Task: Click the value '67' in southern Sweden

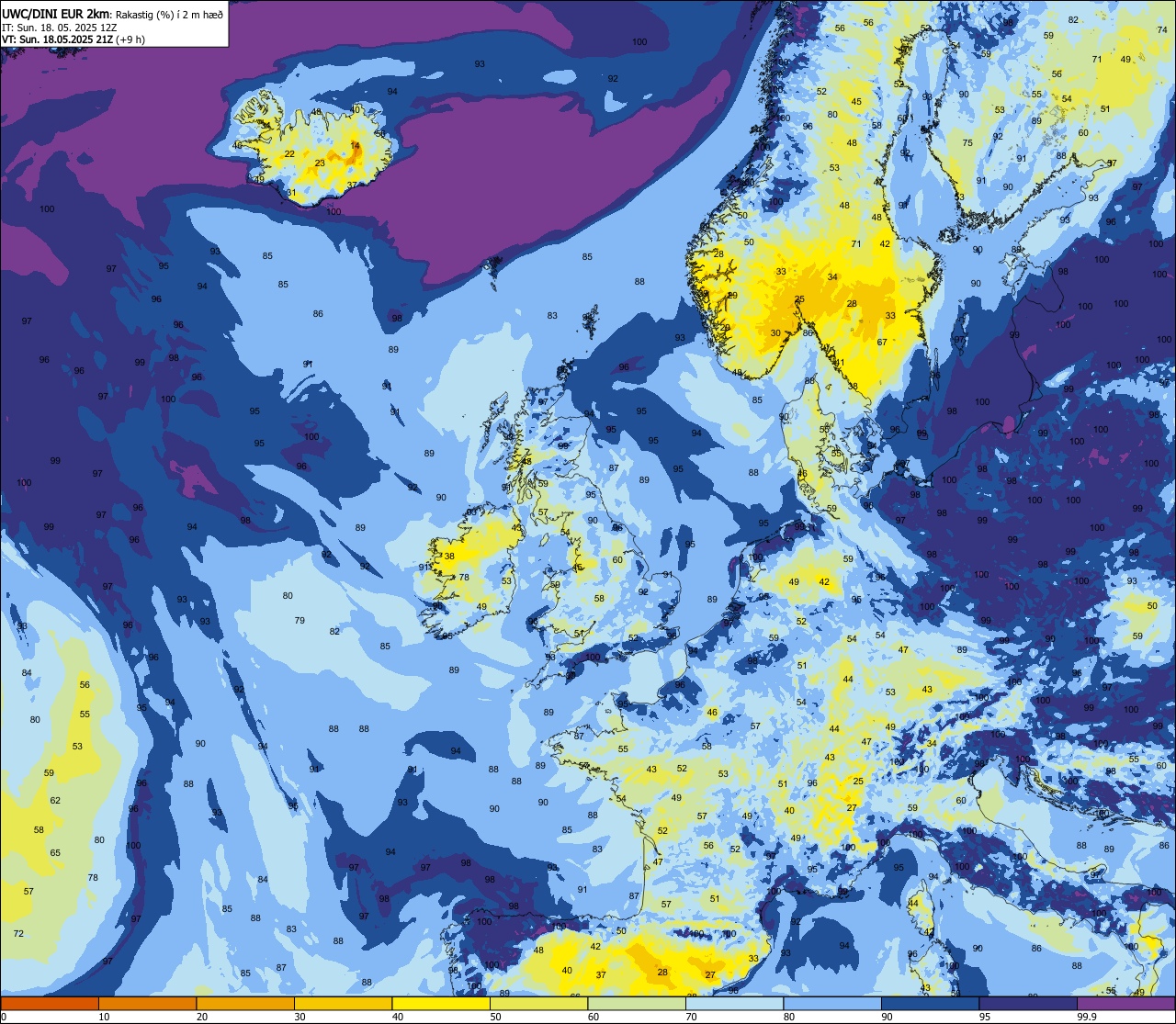Action: click(882, 342)
